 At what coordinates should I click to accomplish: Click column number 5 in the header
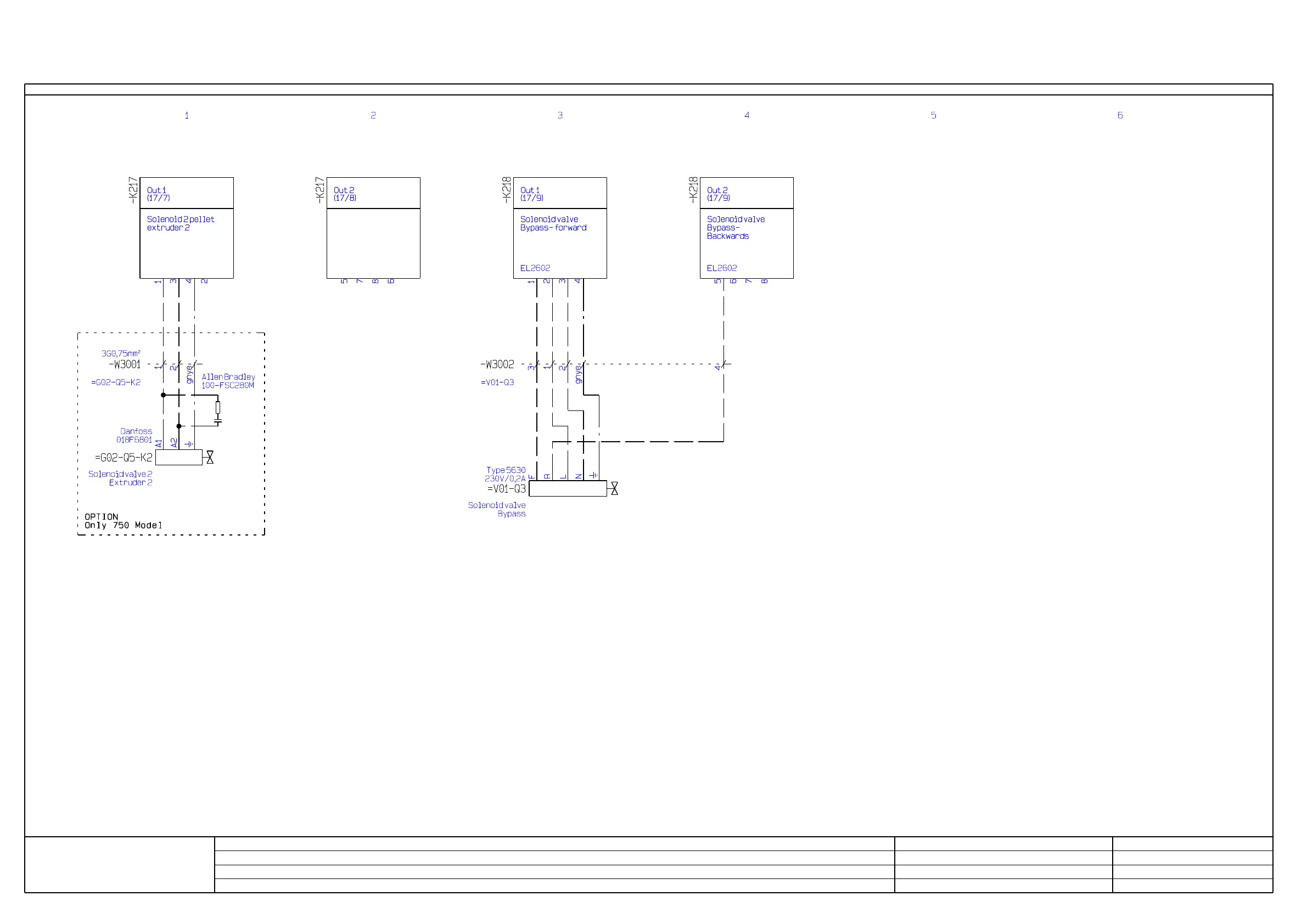(x=934, y=115)
